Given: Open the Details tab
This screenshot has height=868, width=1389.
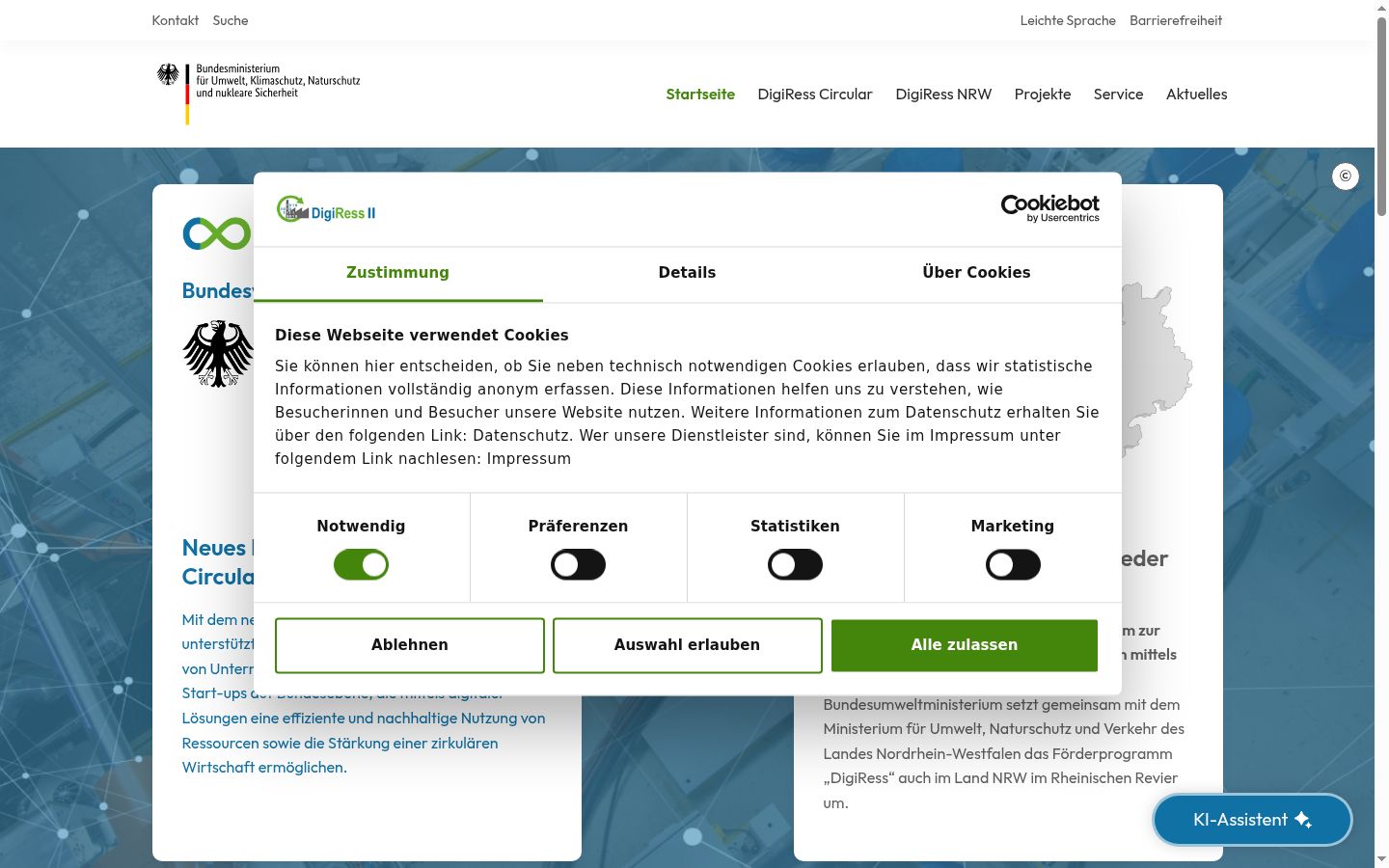Looking at the screenshot, I should tap(687, 274).
